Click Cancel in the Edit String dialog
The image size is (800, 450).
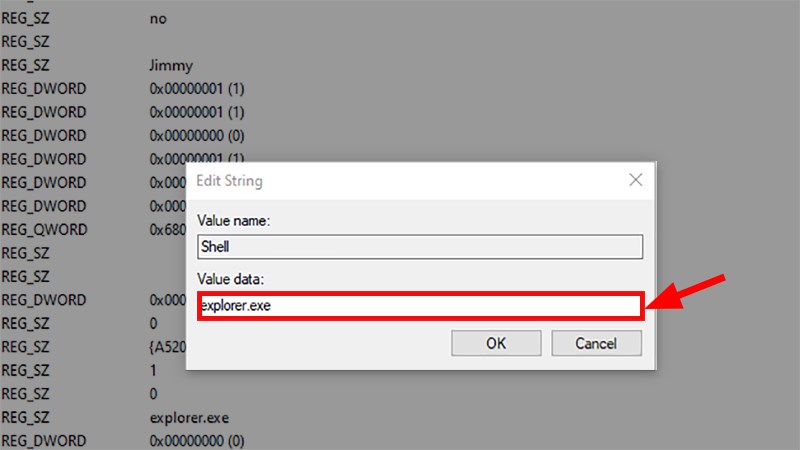(x=596, y=343)
